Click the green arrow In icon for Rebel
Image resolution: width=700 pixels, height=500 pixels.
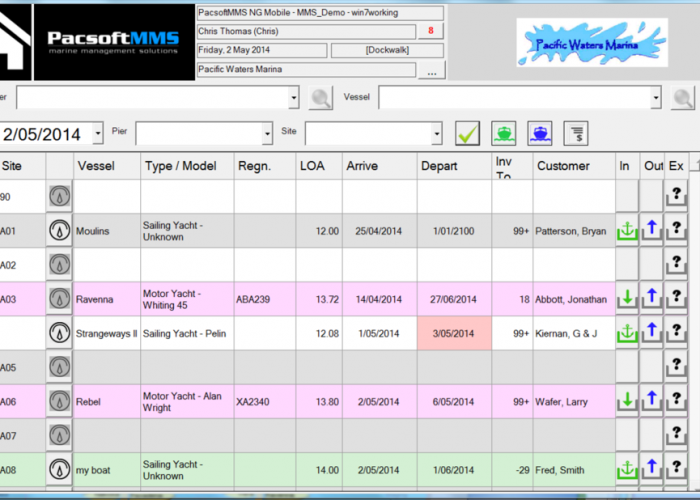[627, 401]
